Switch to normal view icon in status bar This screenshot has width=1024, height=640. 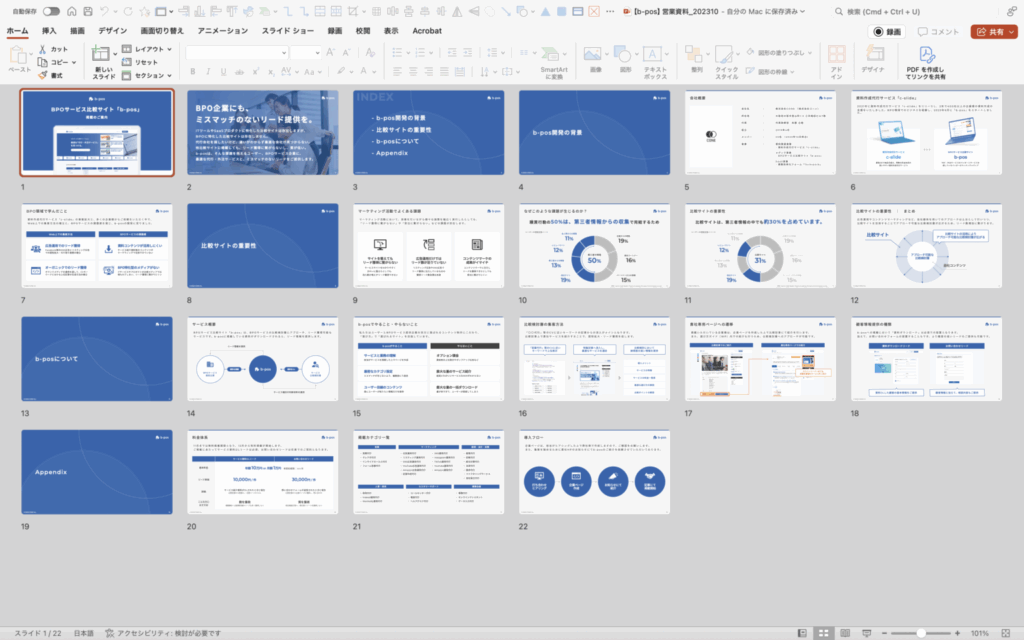[x=805, y=633]
